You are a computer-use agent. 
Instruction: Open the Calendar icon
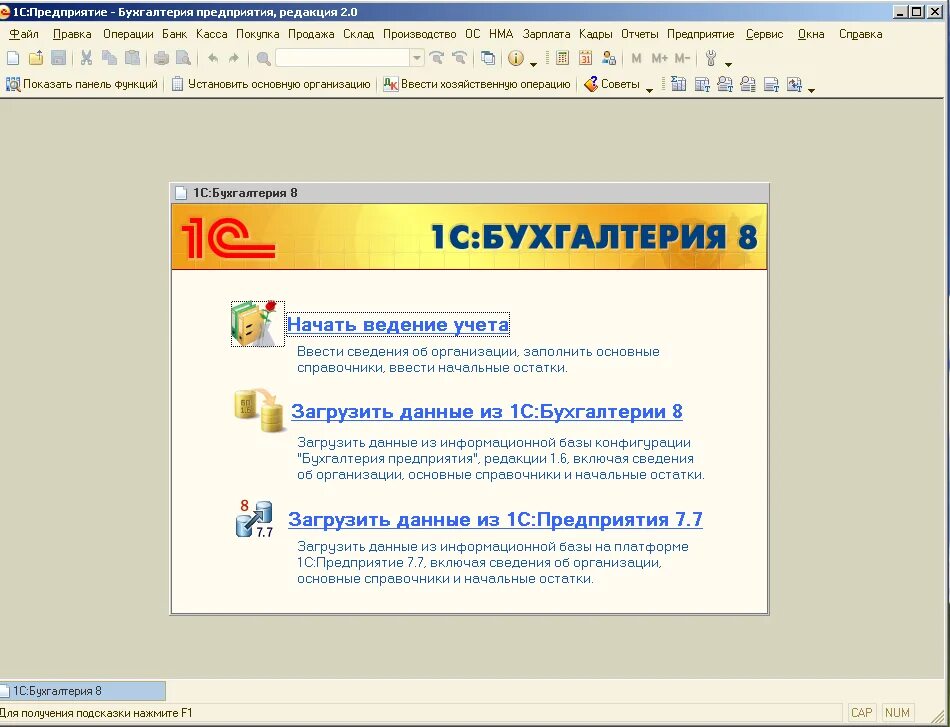point(585,58)
